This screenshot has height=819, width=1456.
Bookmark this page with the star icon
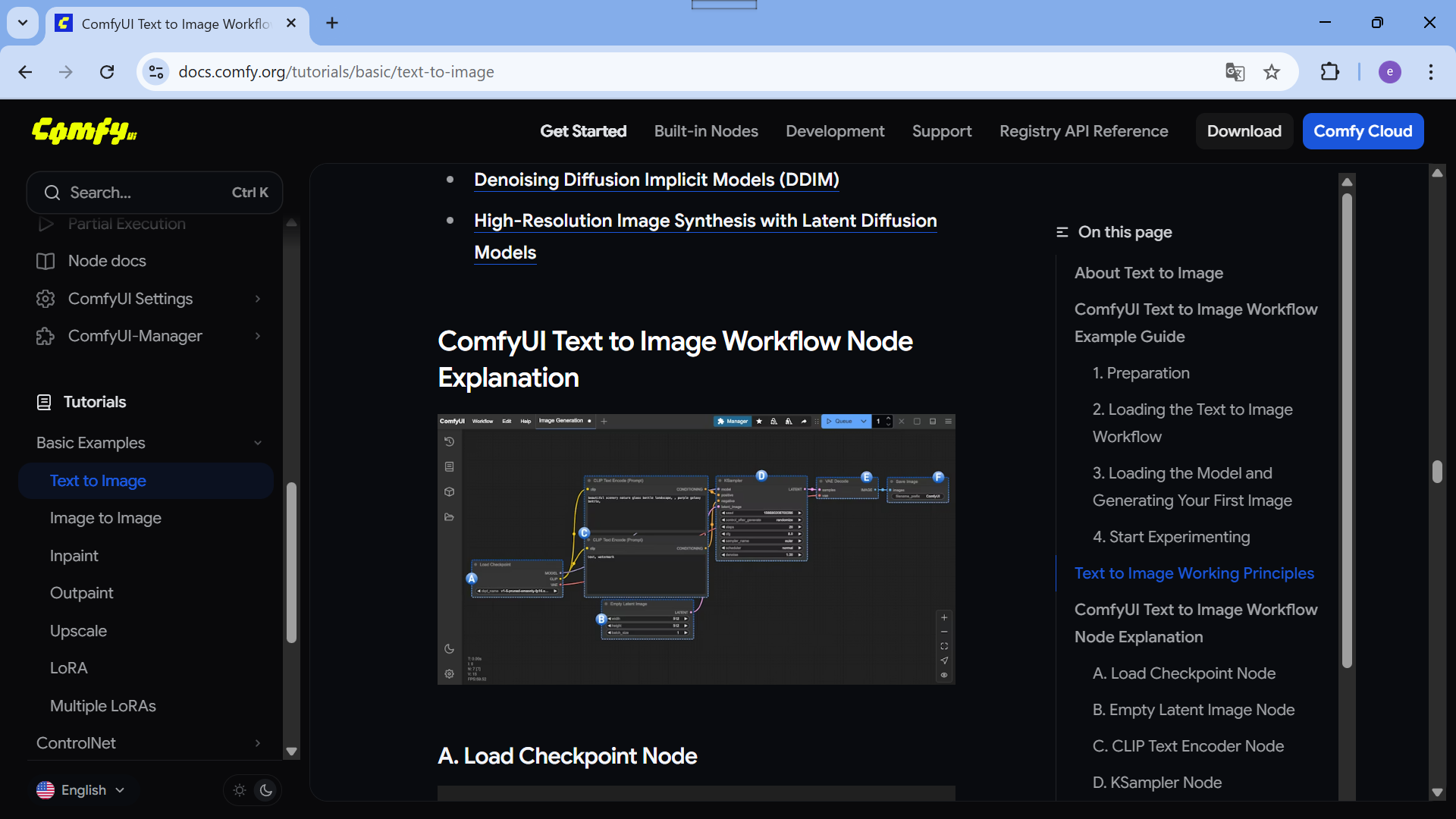1272,72
